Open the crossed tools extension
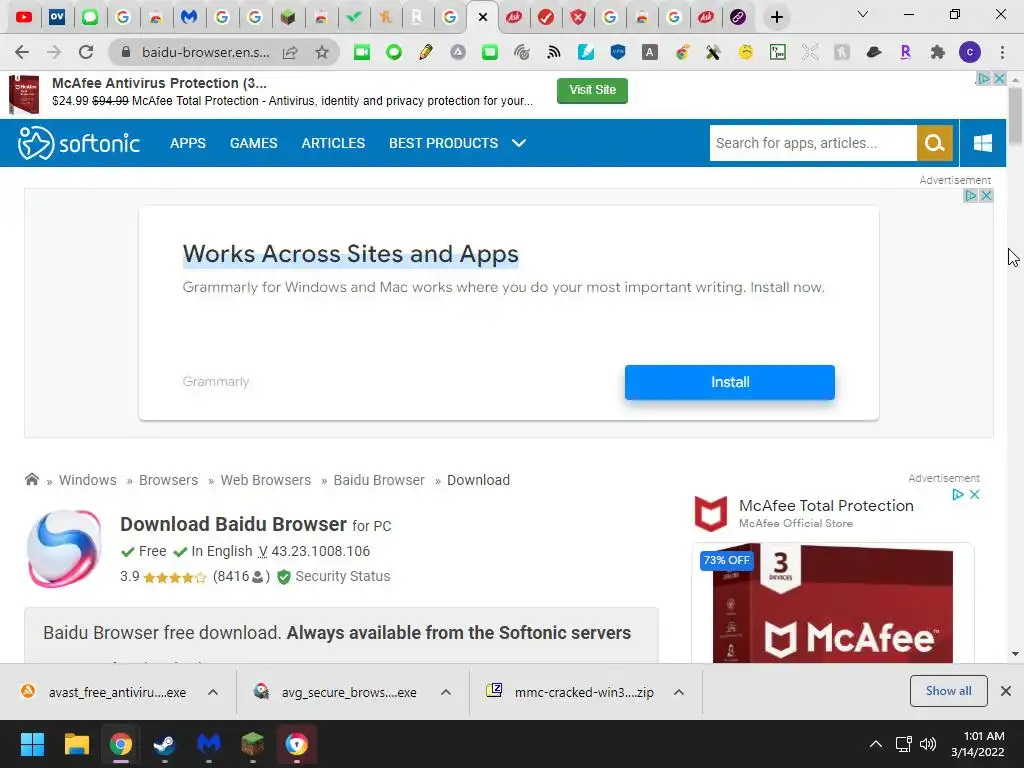 coord(713,52)
